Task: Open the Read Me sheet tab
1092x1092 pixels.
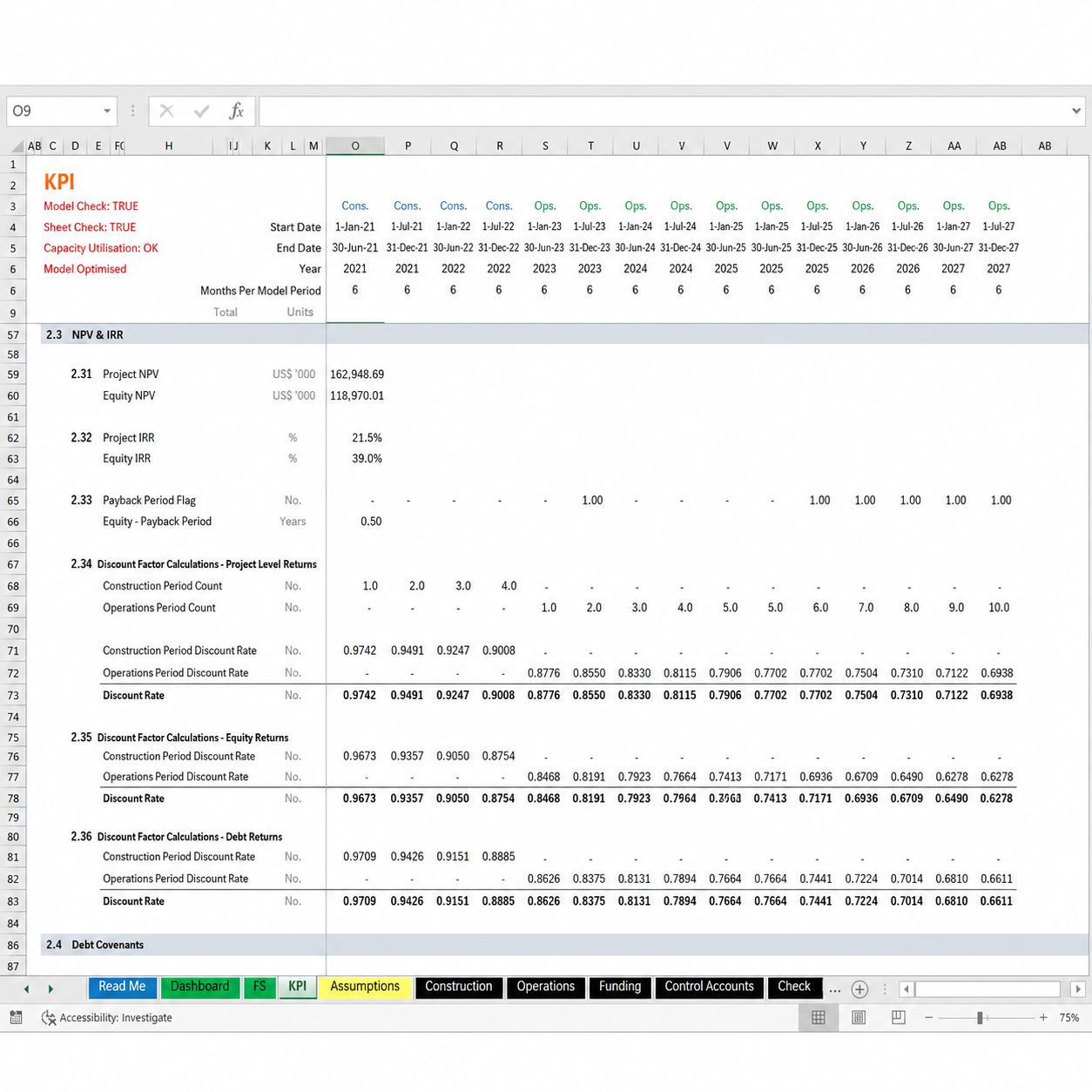Action: pos(122,987)
